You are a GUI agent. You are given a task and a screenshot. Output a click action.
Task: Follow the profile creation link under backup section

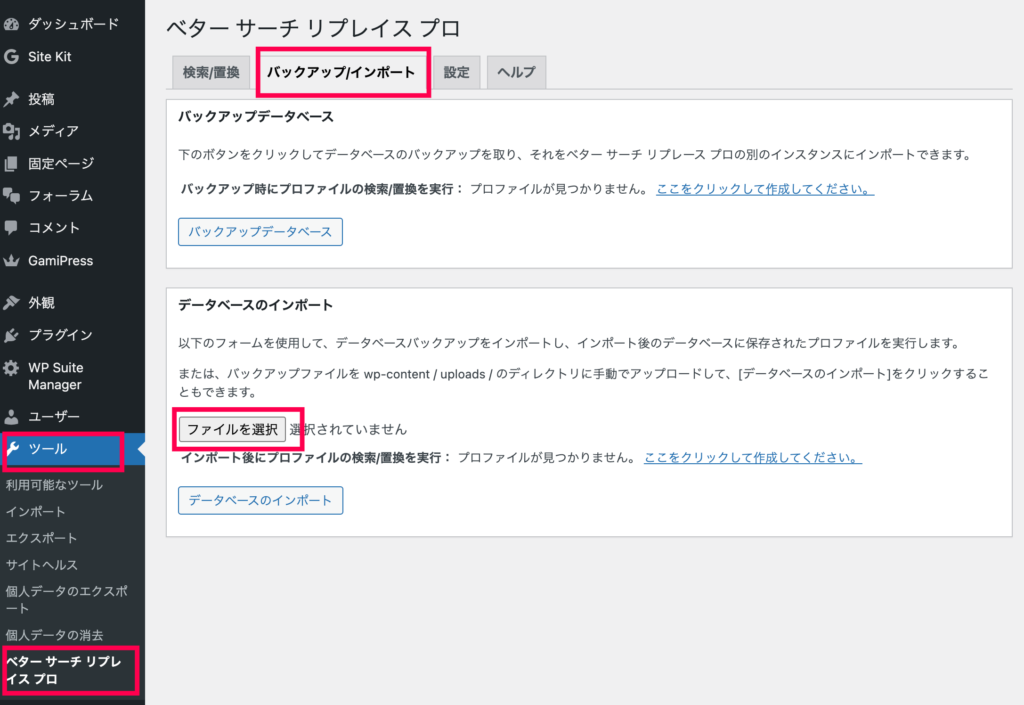765,189
